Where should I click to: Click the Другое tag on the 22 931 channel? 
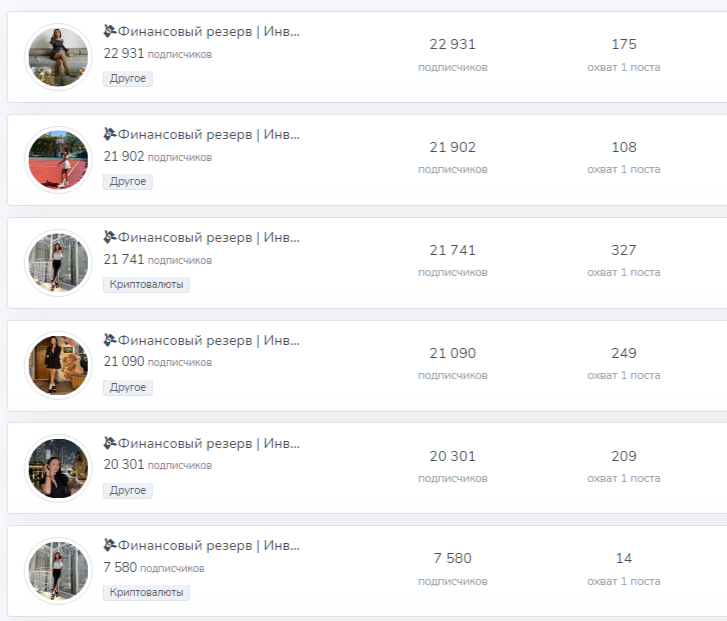tap(128, 79)
